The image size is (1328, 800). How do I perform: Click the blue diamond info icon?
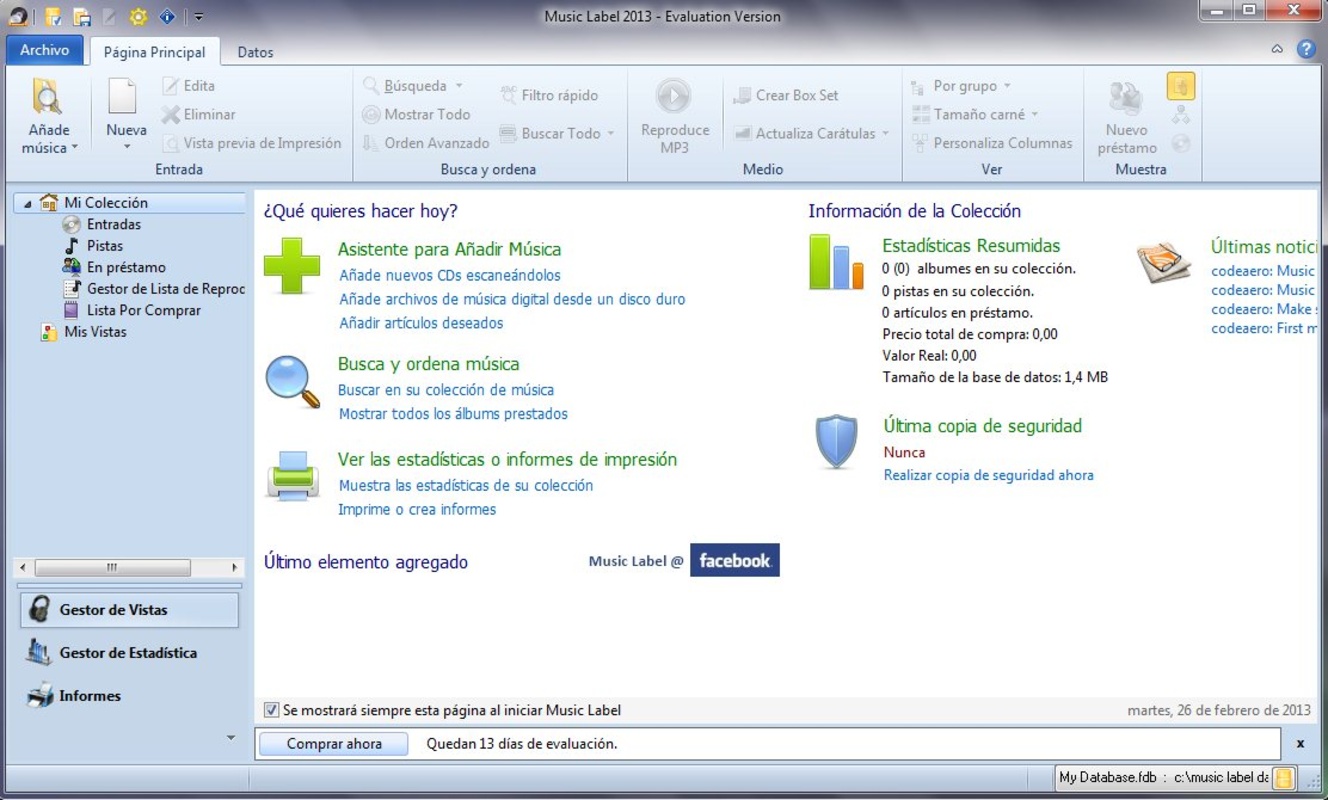click(167, 17)
